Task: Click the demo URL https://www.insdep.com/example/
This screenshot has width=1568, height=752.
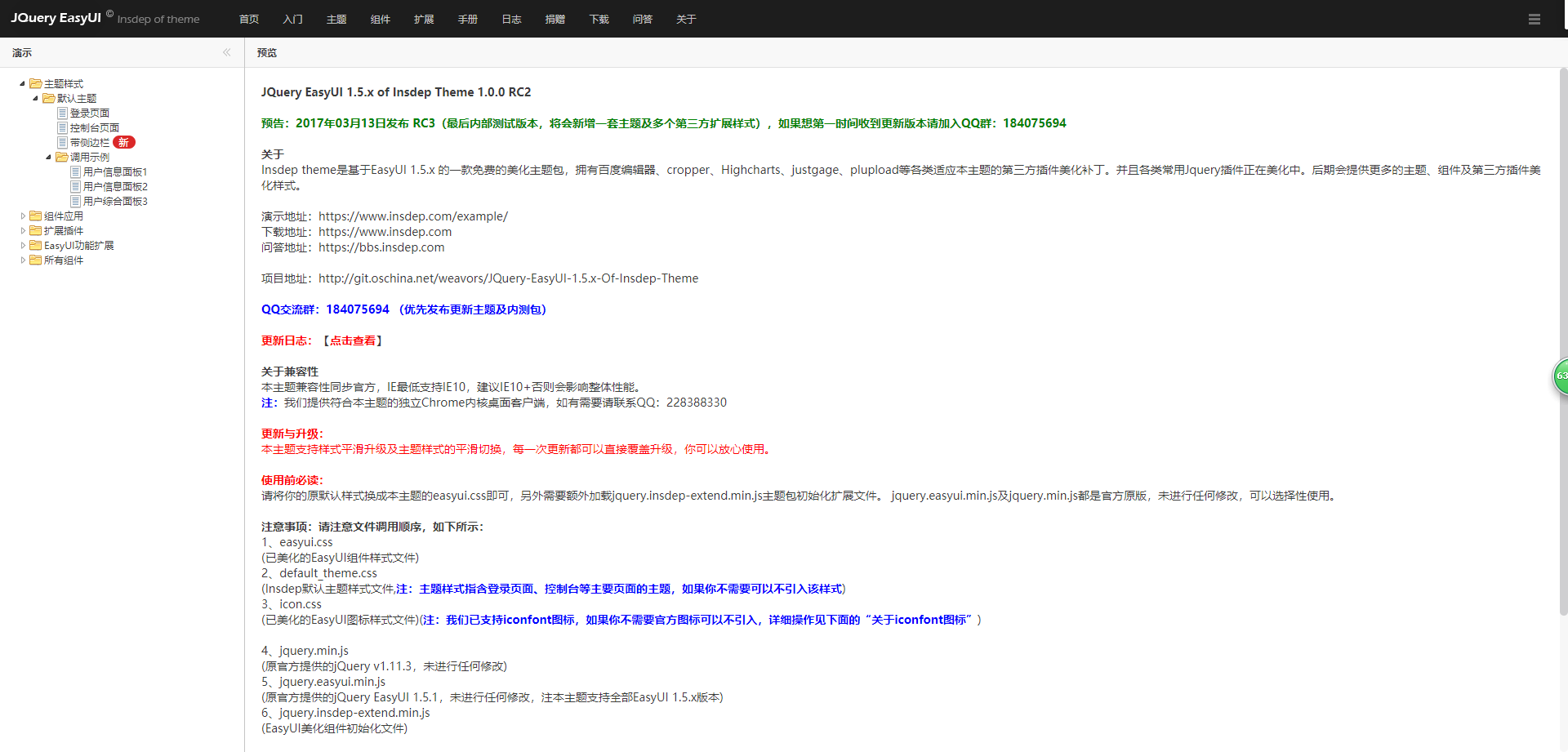Action: (x=413, y=216)
